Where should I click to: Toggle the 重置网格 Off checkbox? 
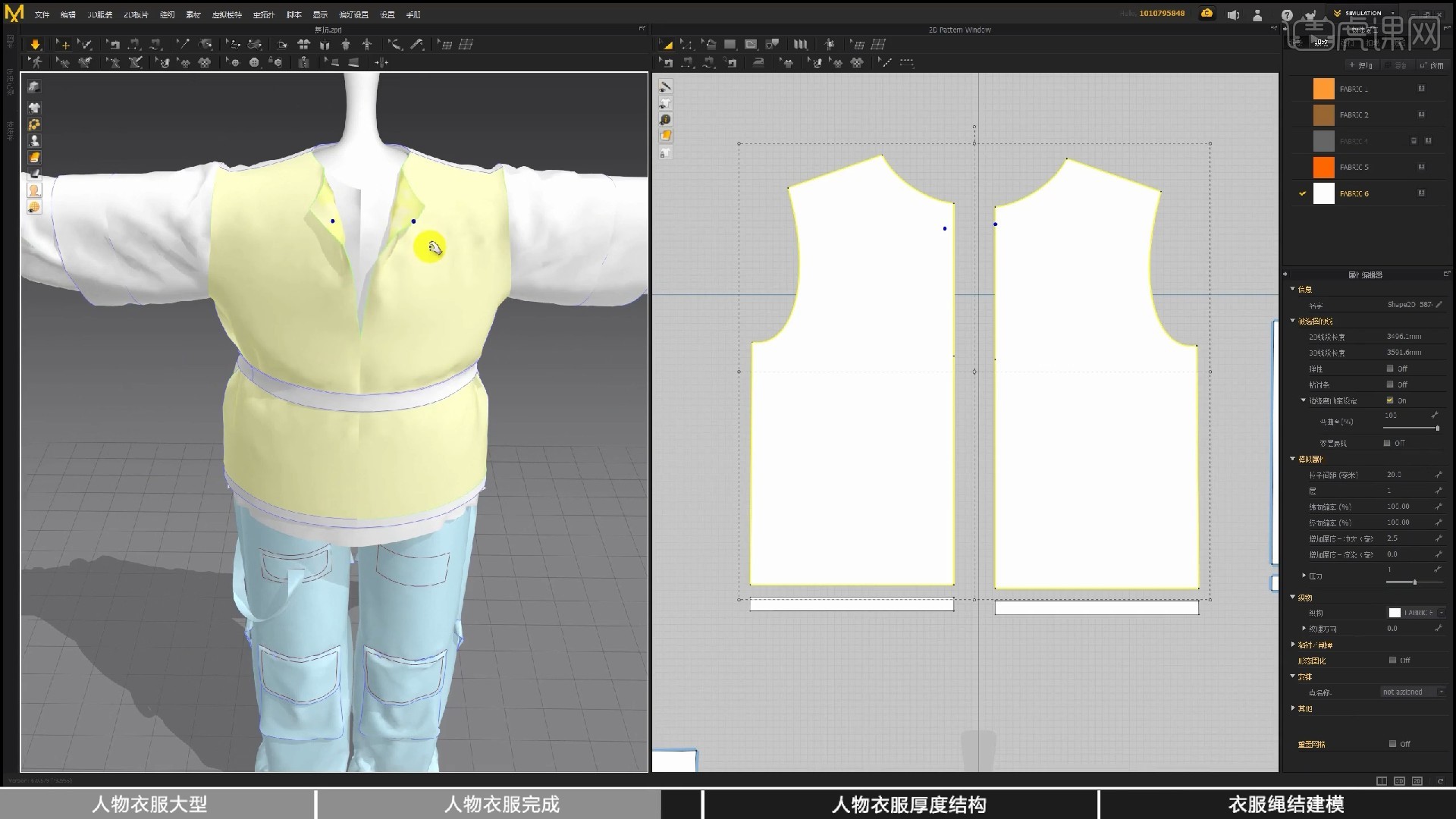click(1392, 744)
